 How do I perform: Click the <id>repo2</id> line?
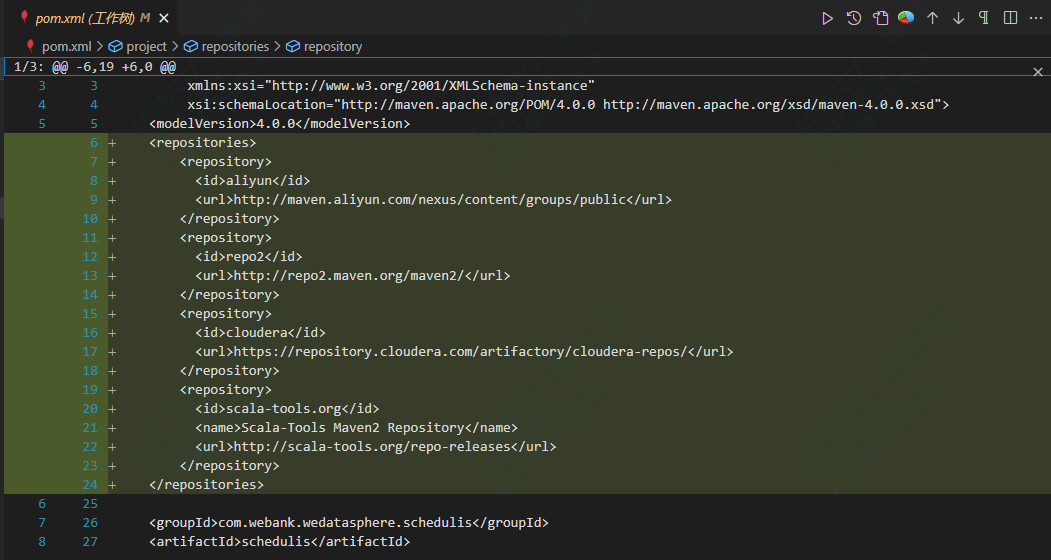pyautogui.click(x=249, y=257)
